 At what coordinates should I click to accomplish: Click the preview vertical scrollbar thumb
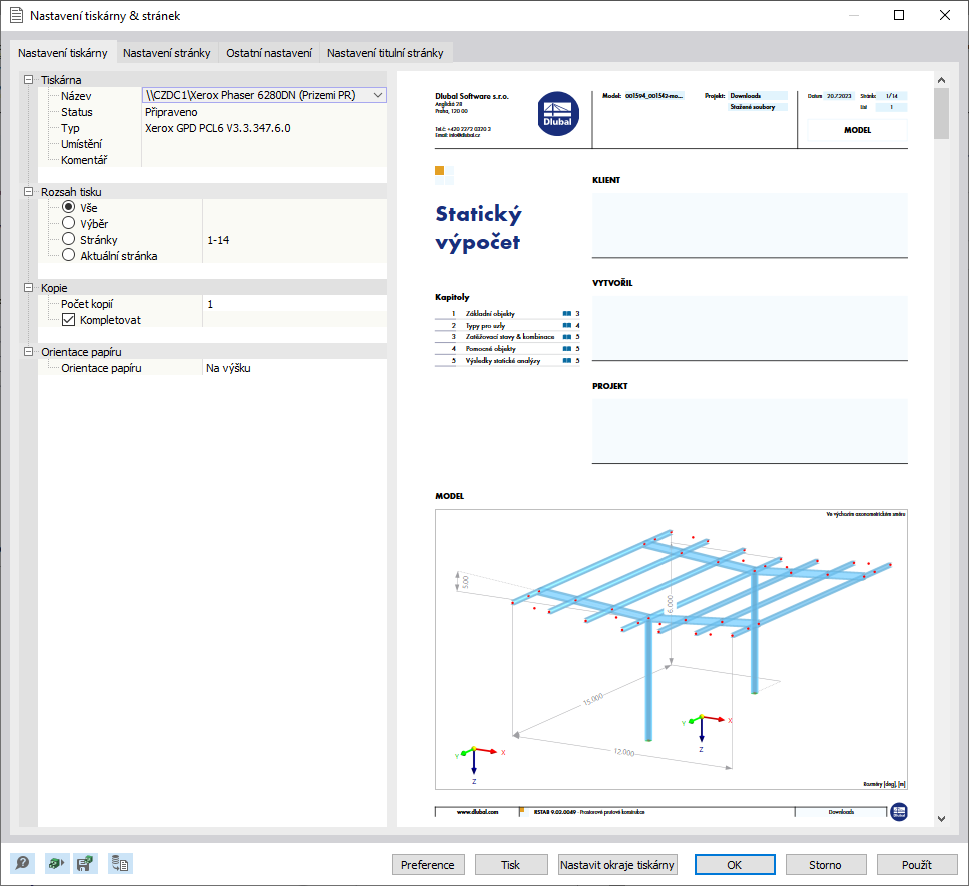(x=941, y=113)
